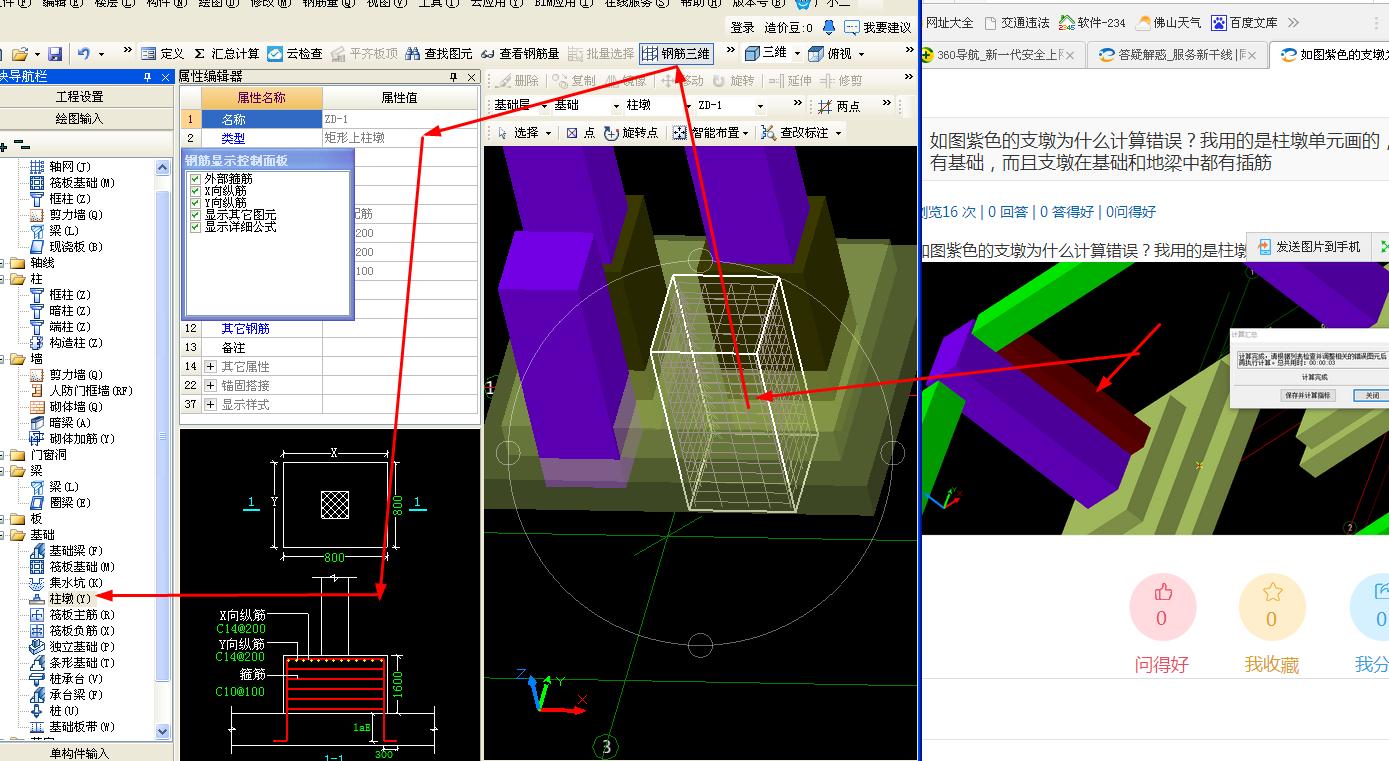Image resolution: width=1389 pixels, height=761 pixels.
Task: Click the 钢筋三维 rebar 3D toolbar button
Action: pyautogui.click(x=676, y=54)
